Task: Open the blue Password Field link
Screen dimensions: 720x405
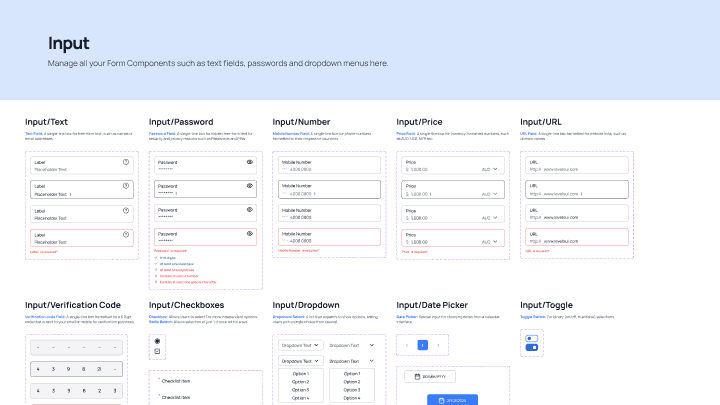Action: pyautogui.click(x=162, y=134)
